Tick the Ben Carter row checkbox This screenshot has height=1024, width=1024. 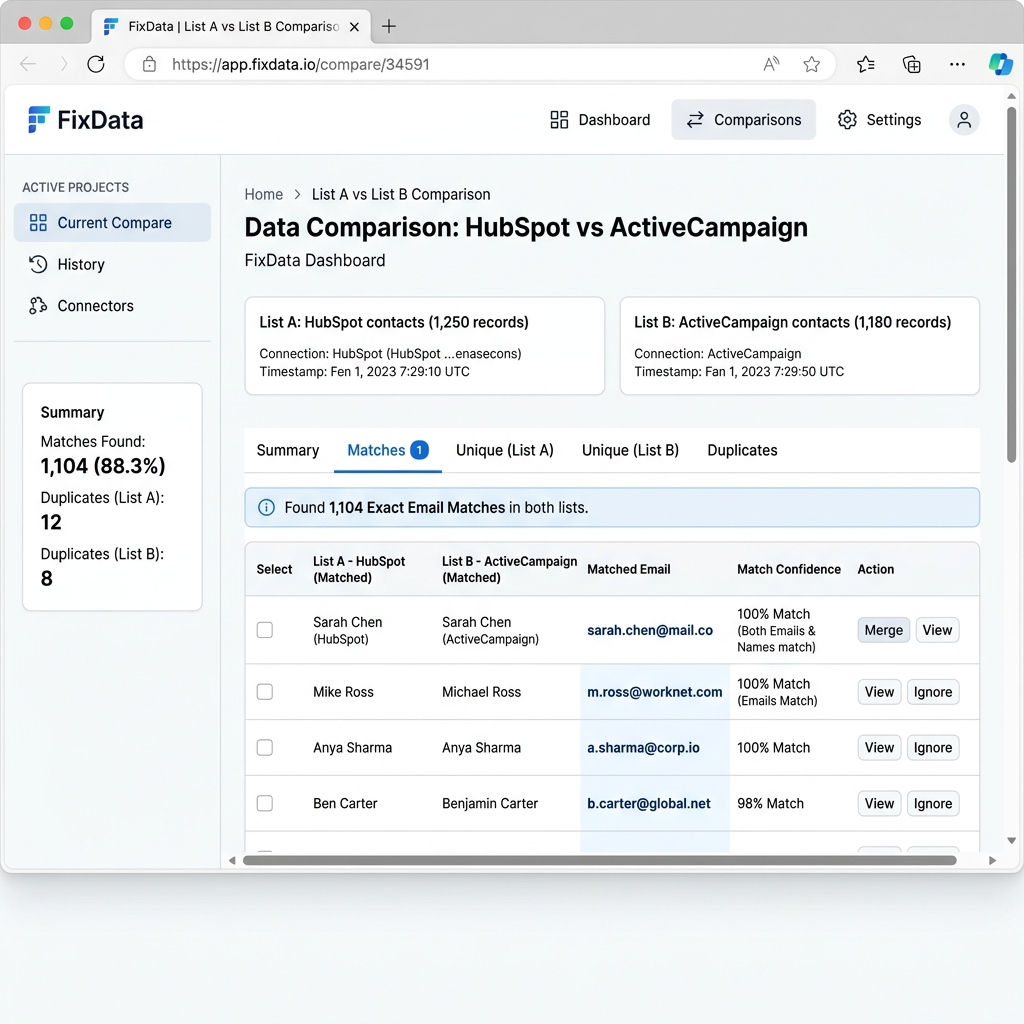point(264,803)
